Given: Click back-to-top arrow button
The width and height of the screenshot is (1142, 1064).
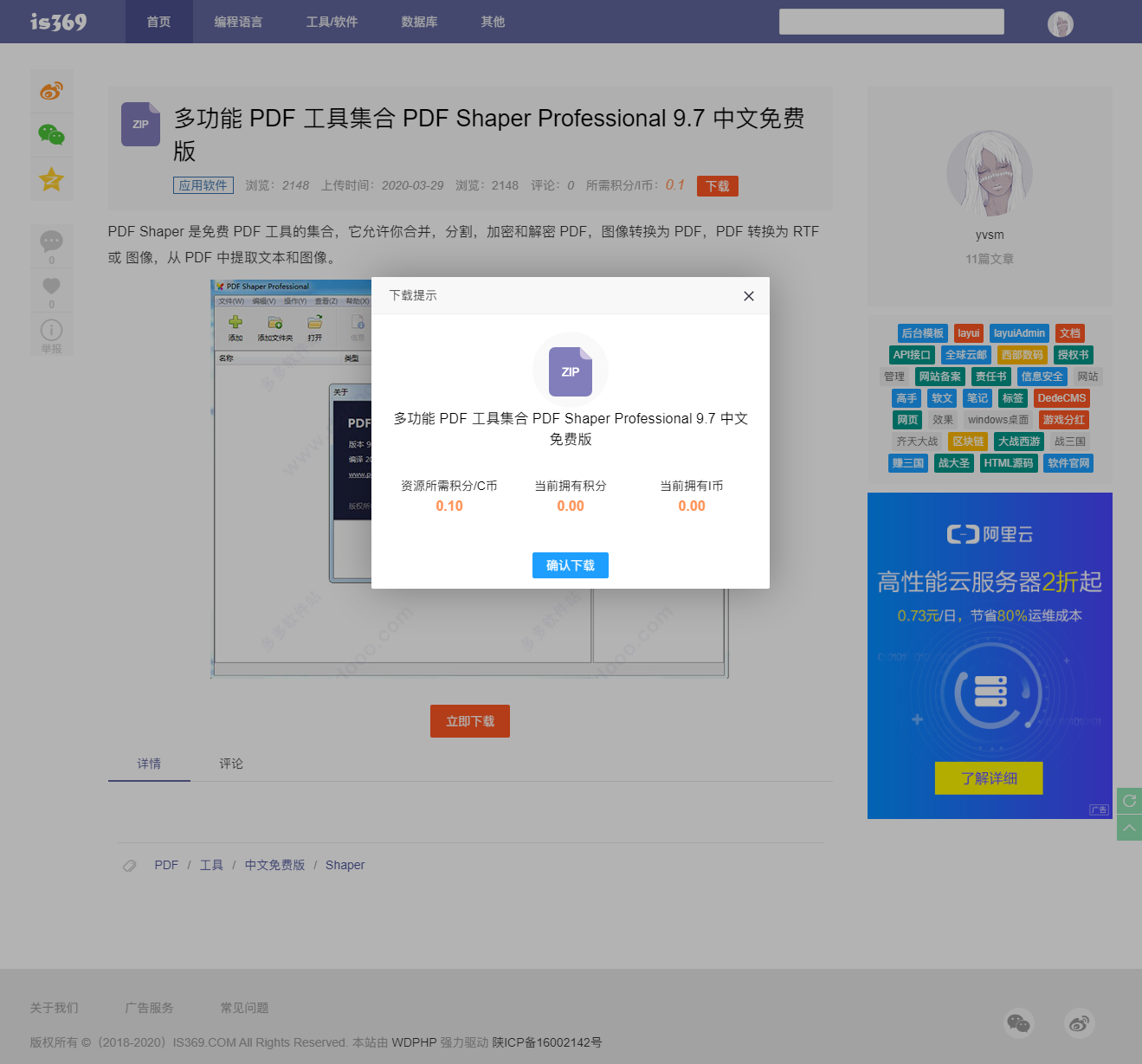Looking at the screenshot, I should (1129, 828).
